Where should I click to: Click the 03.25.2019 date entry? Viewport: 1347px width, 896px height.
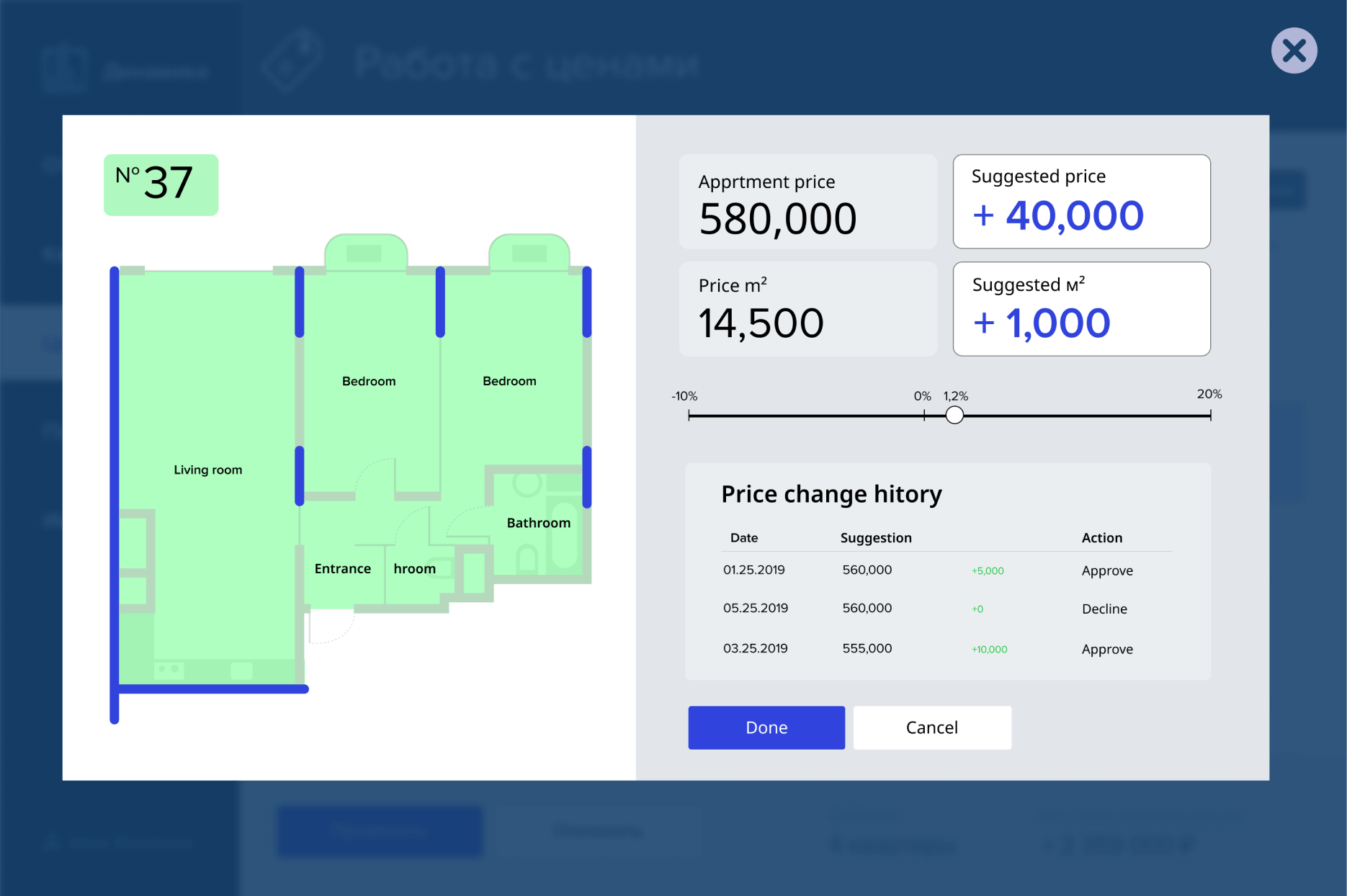coord(756,648)
